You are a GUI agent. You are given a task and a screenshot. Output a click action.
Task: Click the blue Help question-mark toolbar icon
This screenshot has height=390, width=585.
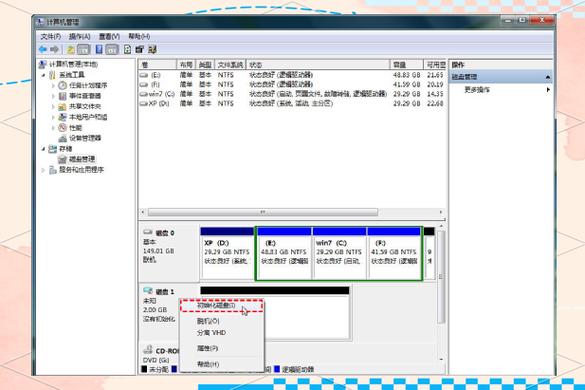coord(99,49)
